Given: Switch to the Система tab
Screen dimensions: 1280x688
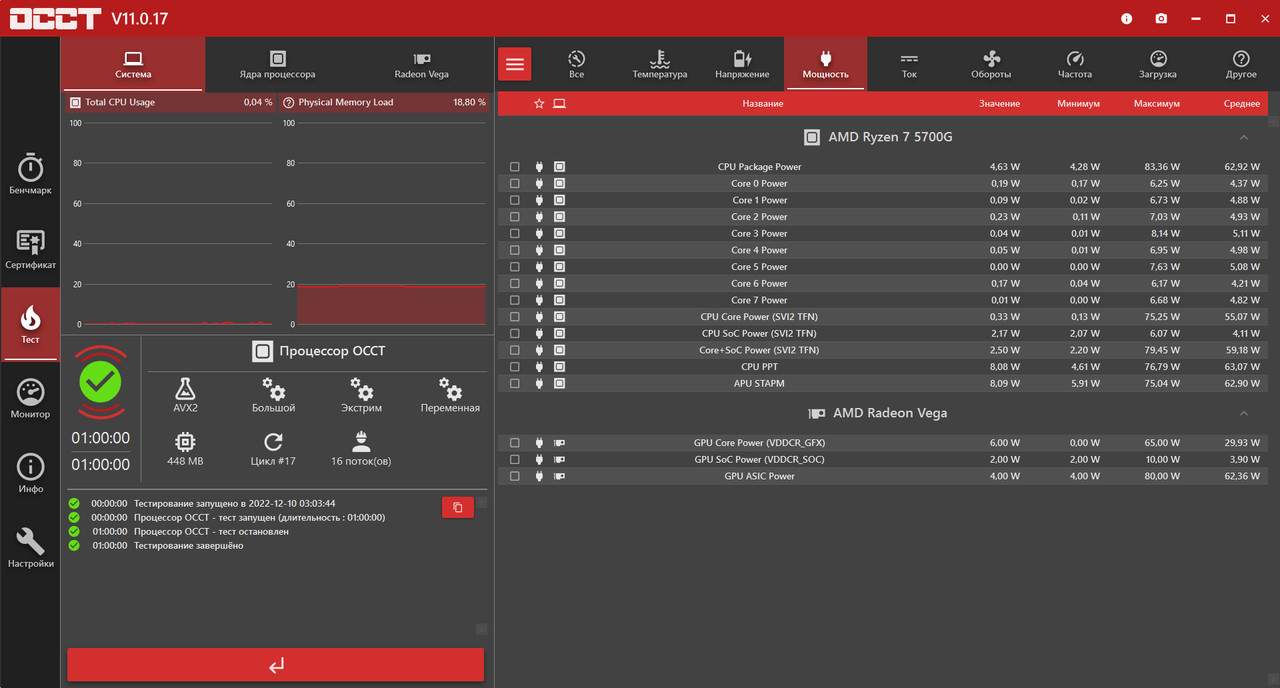Looking at the screenshot, I should [133, 65].
